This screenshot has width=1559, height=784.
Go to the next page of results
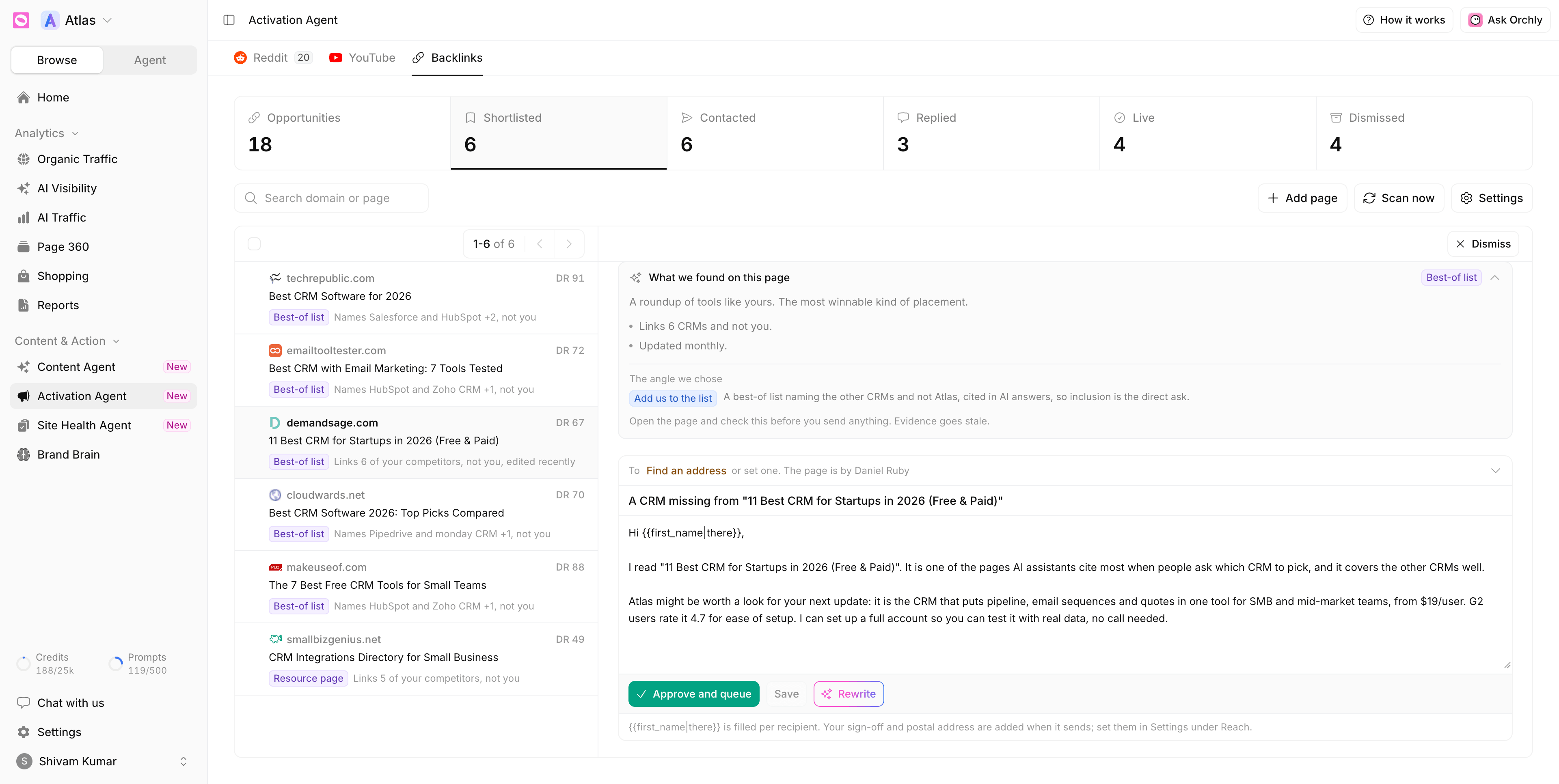pos(569,244)
